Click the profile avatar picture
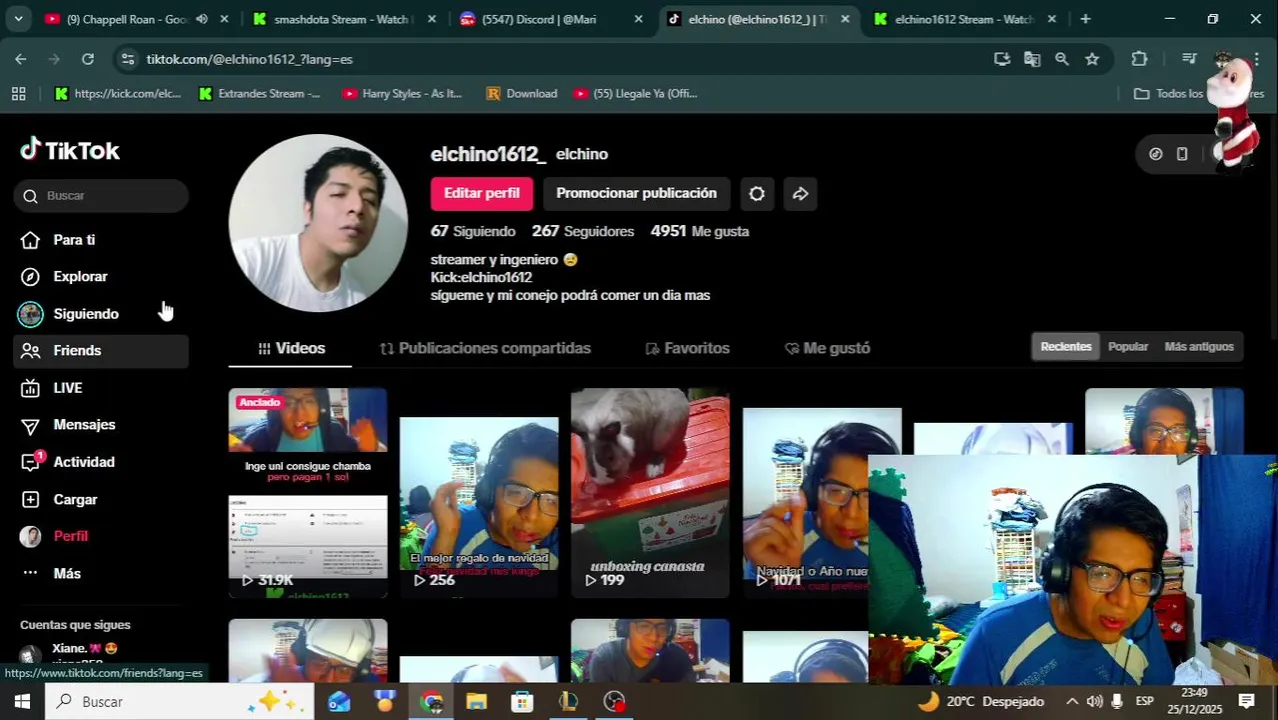Image resolution: width=1278 pixels, height=720 pixels. point(318,223)
